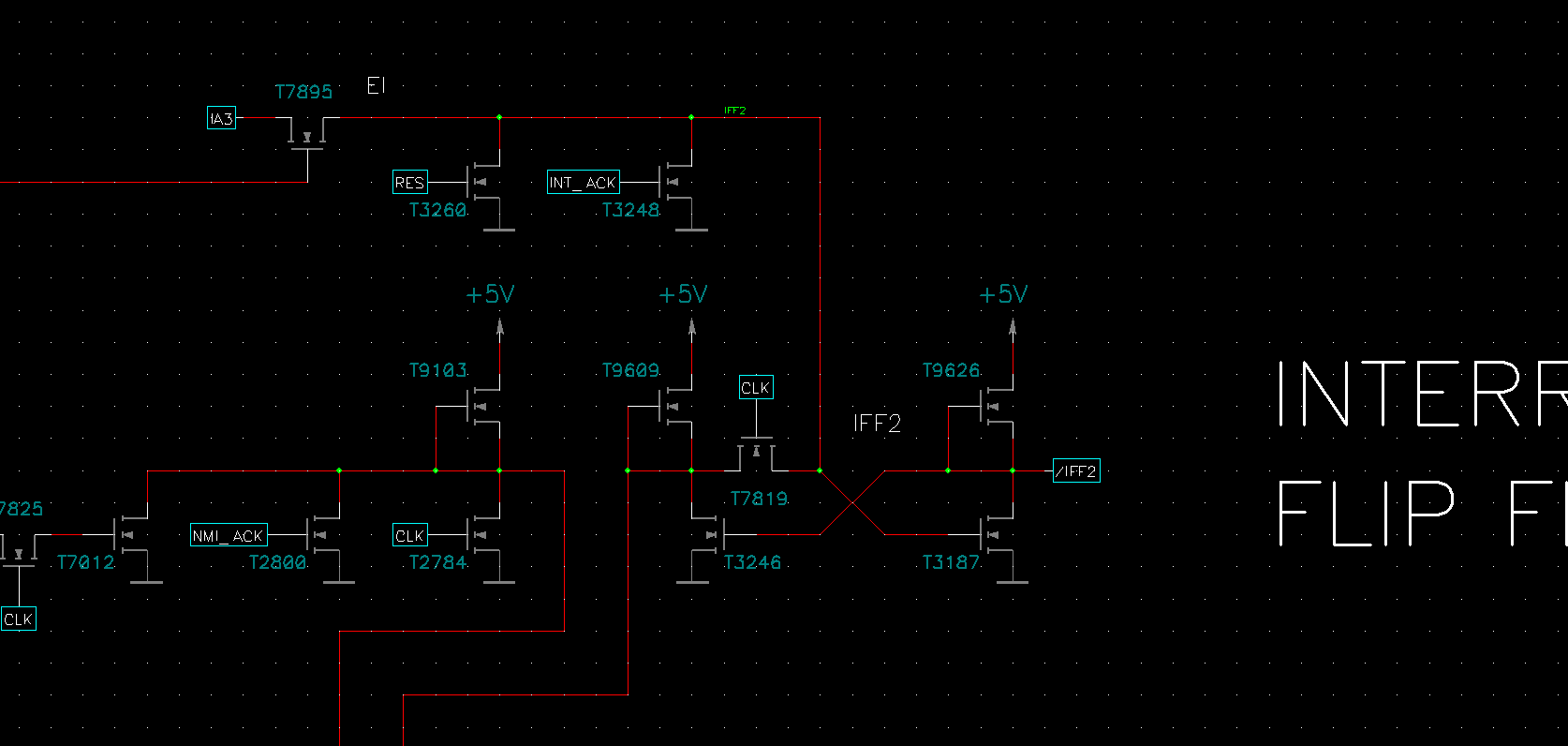This screenshot has height=746, width=1568.
Task: Select the small green IFF2 net label
Action: coord(735,111)
